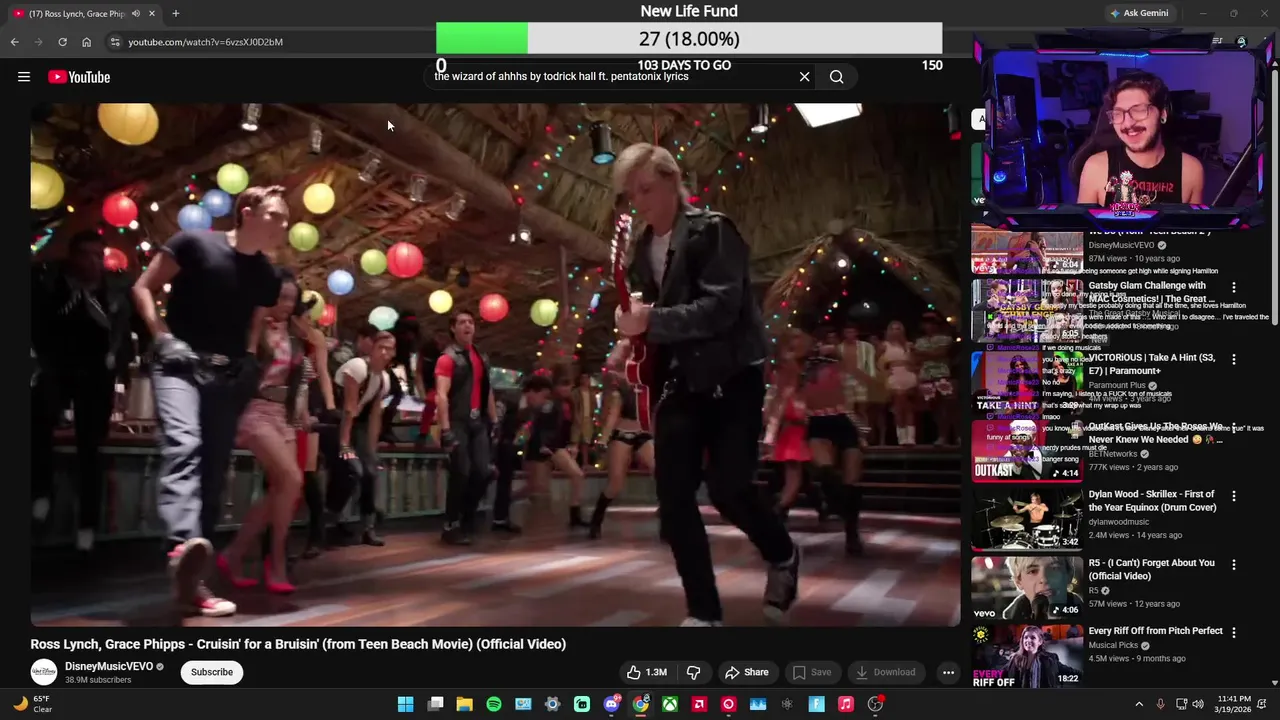Open Spotify from the taskbar
1280x720 pixels.
tap(494, 704)
